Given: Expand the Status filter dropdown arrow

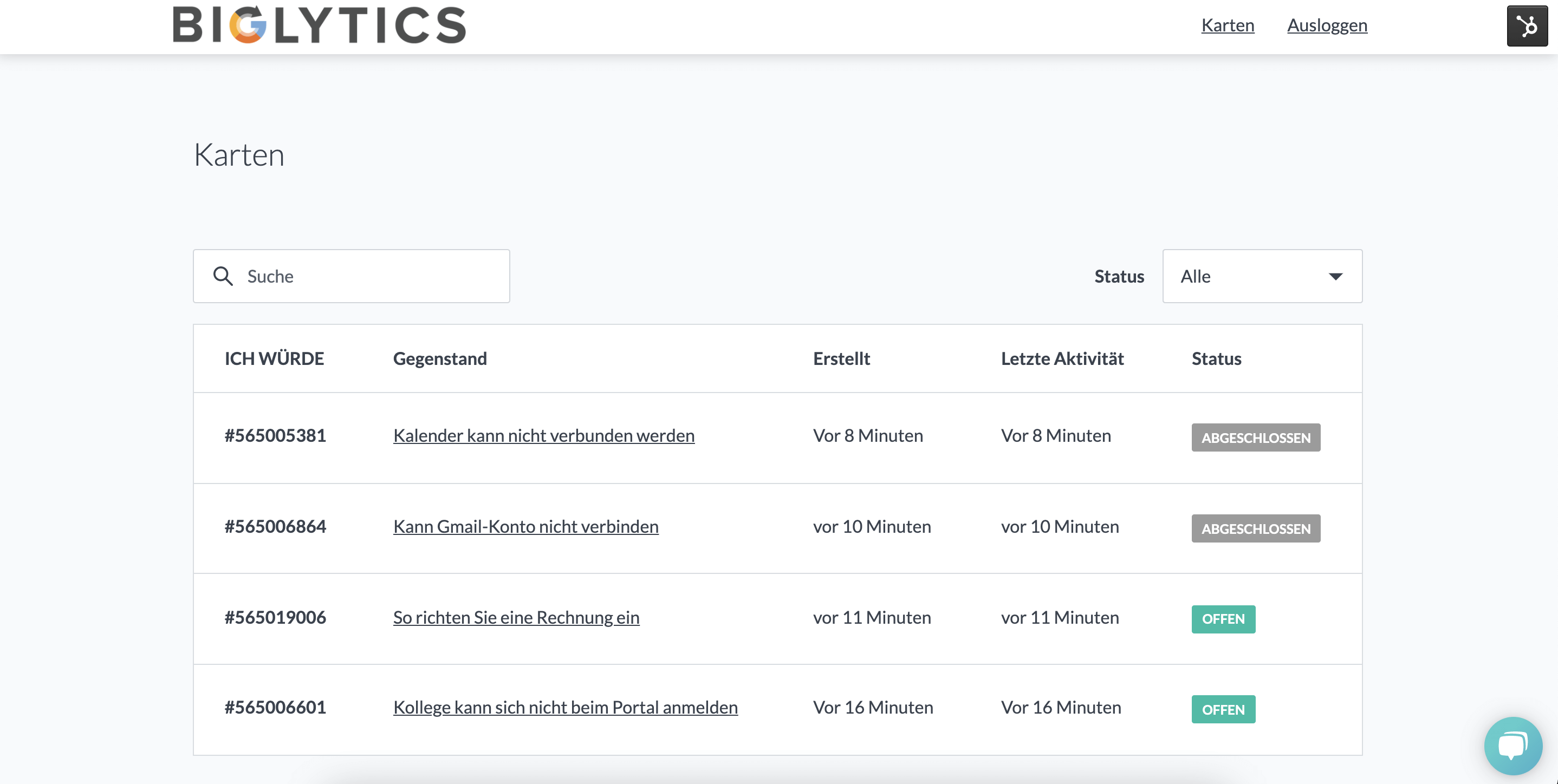Looking at the screenshot, I should pyautogui.click(x=1335, y=276).
